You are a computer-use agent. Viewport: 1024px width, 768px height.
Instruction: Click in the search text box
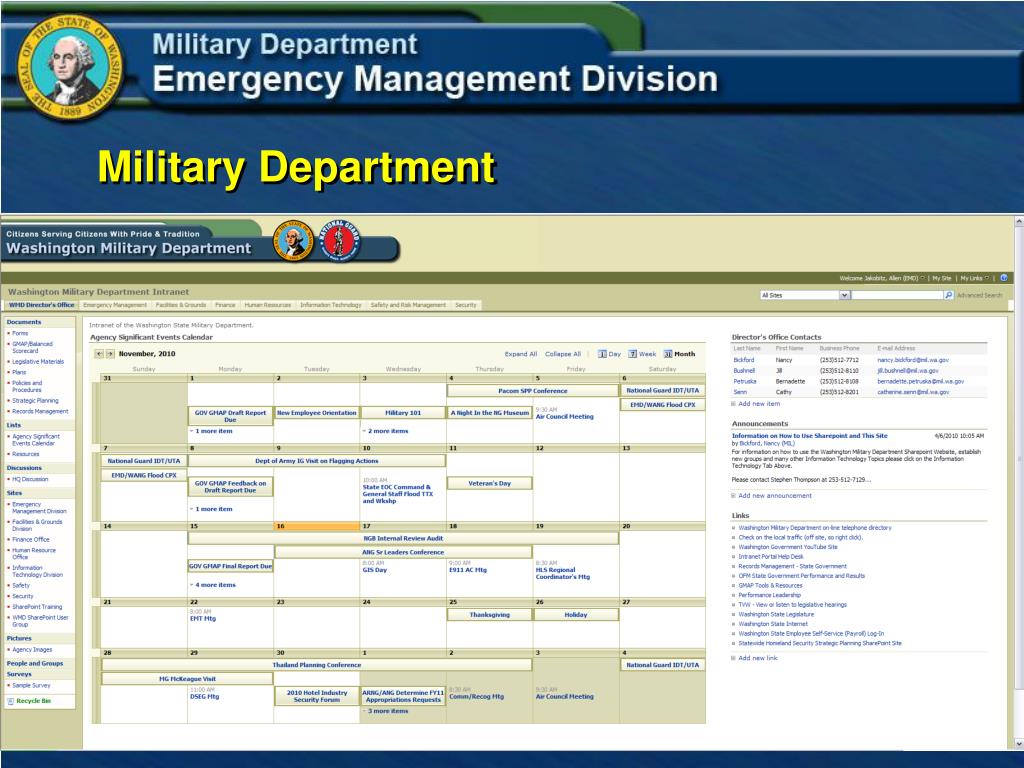click(x=897, y=295)
